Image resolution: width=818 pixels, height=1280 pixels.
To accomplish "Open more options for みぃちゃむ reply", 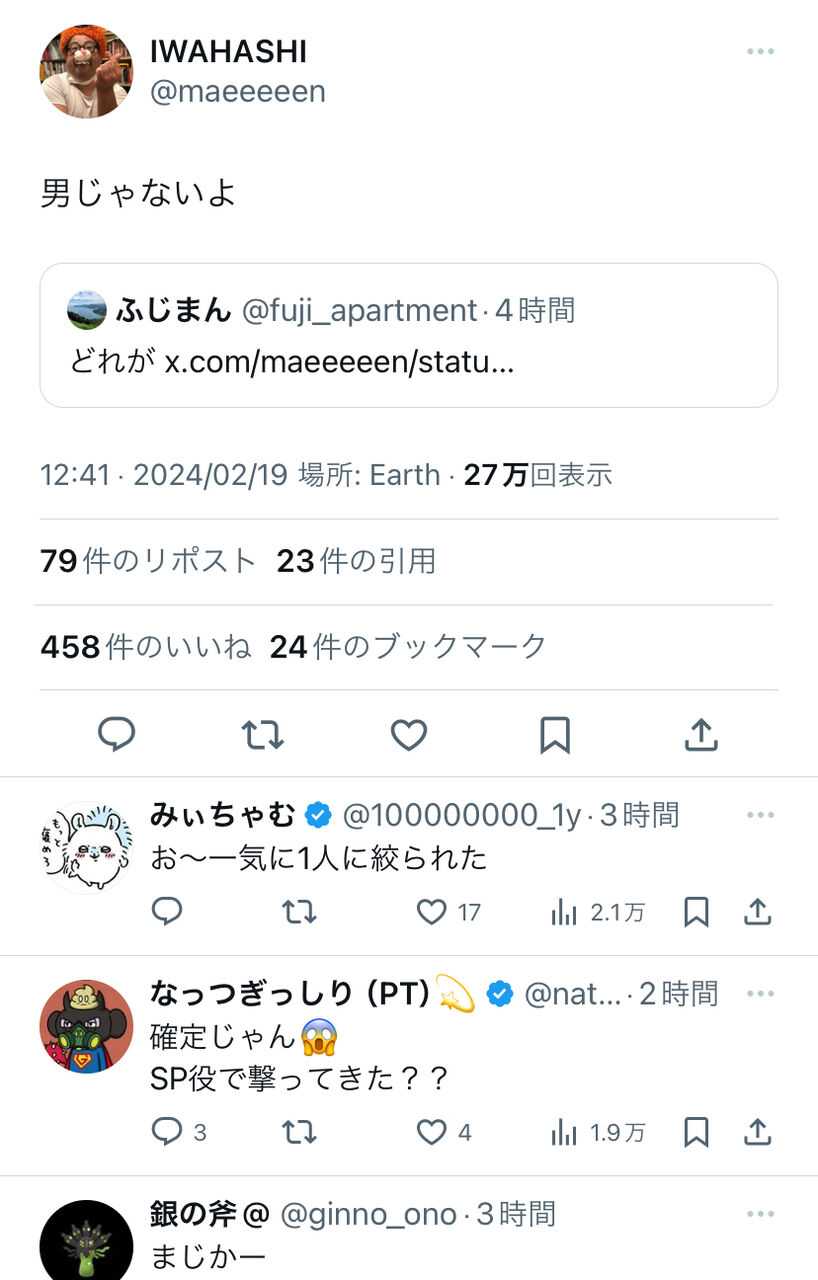I will 760,816.
